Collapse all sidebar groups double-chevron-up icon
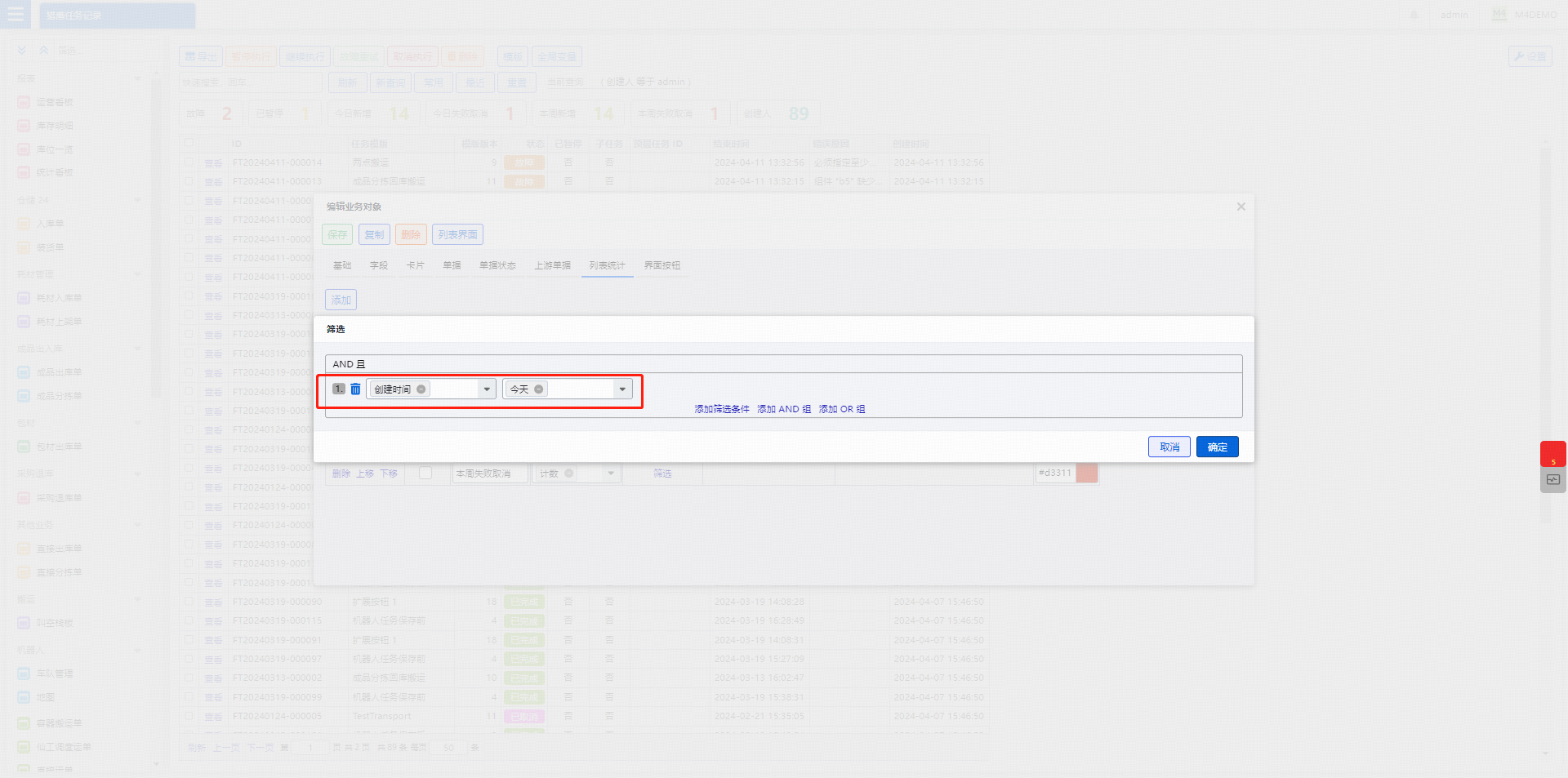This screenshot has height=778, width=1568. (x=44, y=51)
